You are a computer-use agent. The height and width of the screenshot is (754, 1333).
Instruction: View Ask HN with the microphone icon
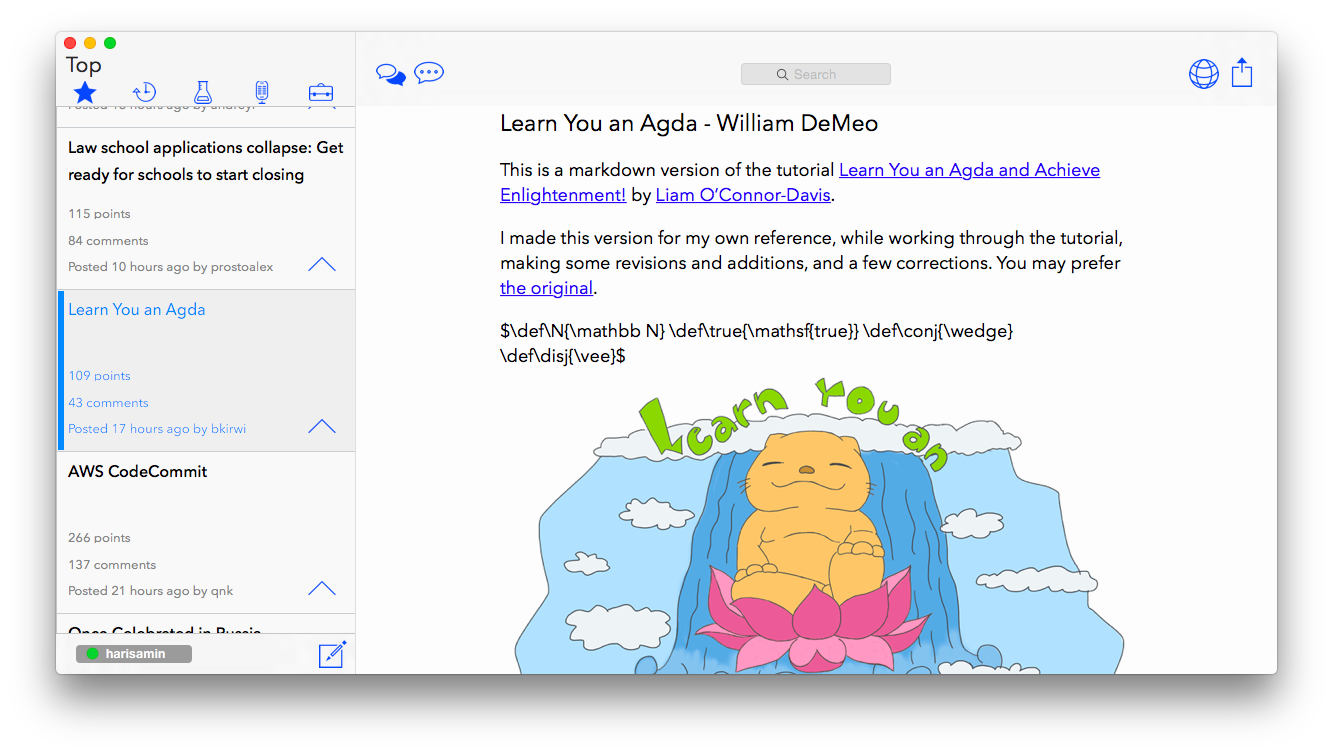coord(261,92)
